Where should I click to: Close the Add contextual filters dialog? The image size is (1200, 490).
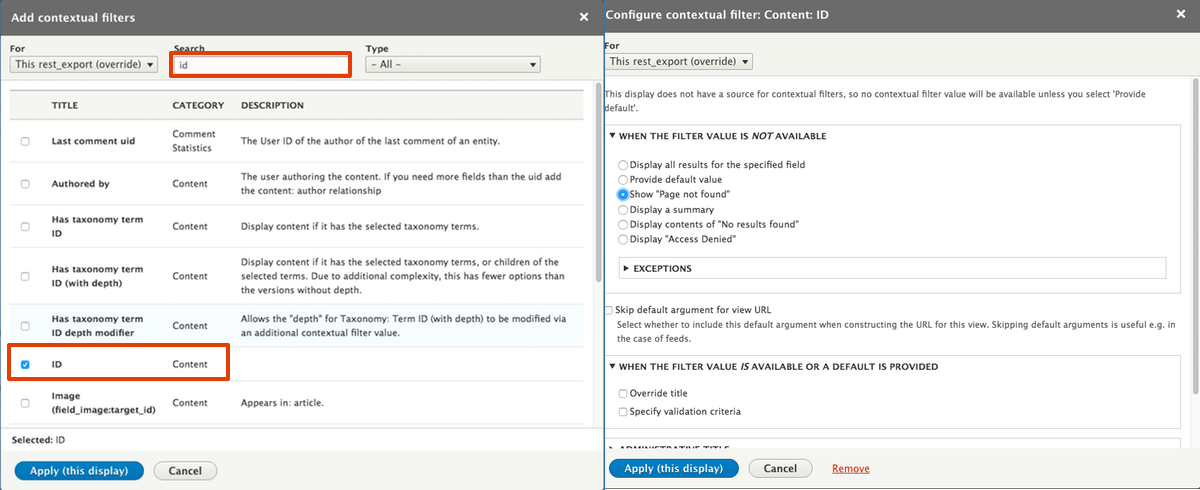point(584,16)
